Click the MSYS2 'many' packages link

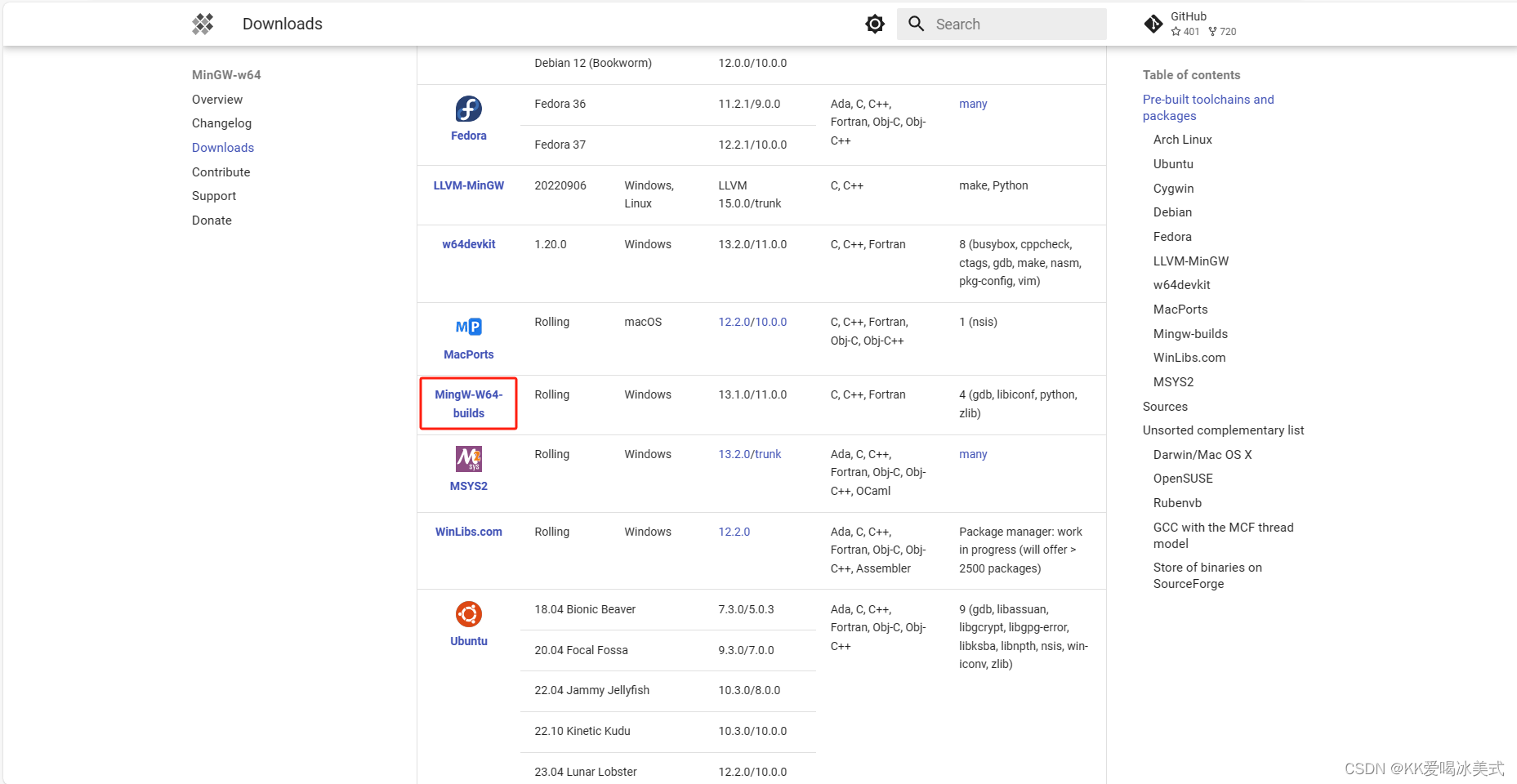(x=973, y=454)
